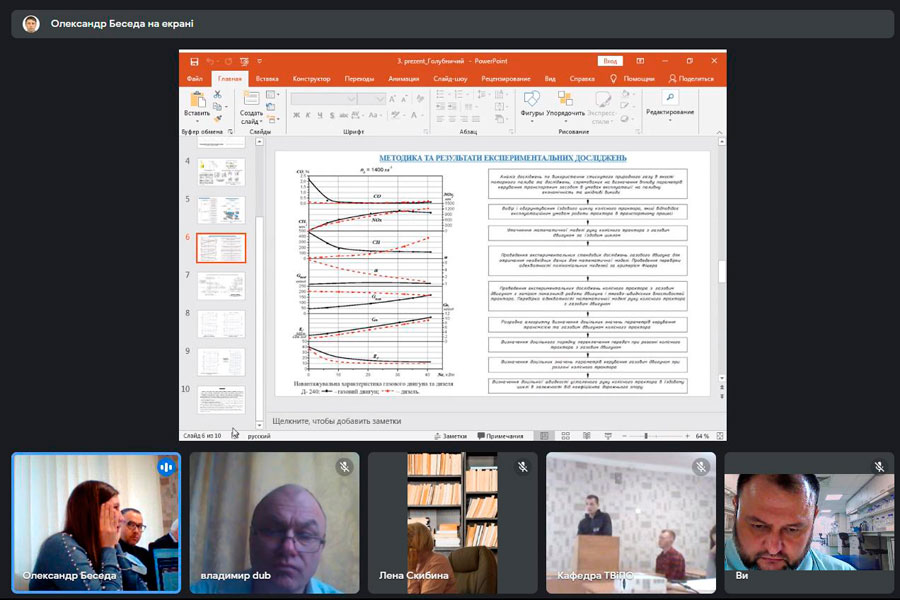Open the font size combo box

(x=371, y=99)
